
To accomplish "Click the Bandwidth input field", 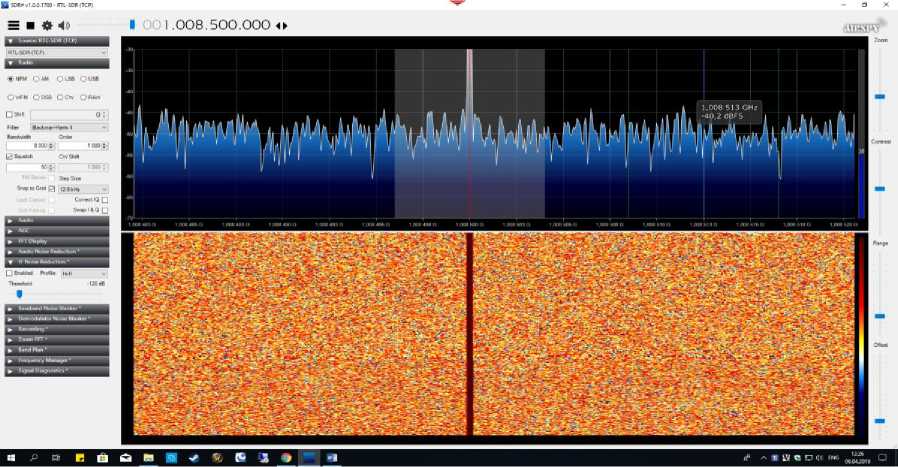I will [x=26, y=145].
